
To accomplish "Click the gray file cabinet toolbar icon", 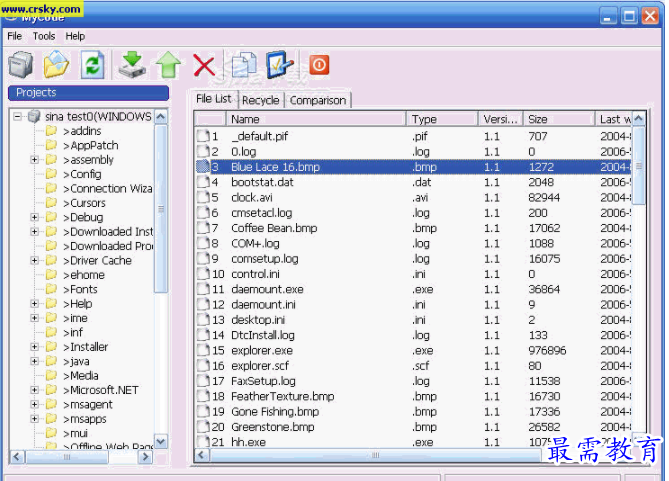I will pos(21,66).
